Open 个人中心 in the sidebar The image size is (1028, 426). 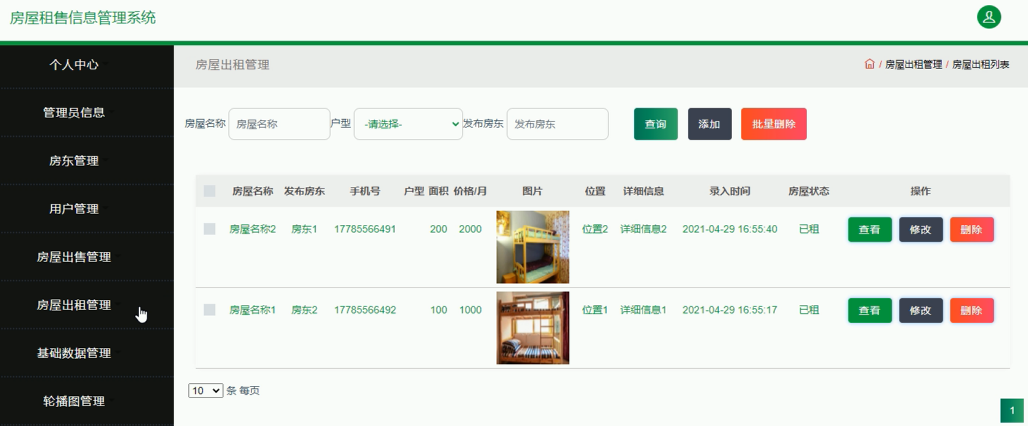click(x=74, y=64)
